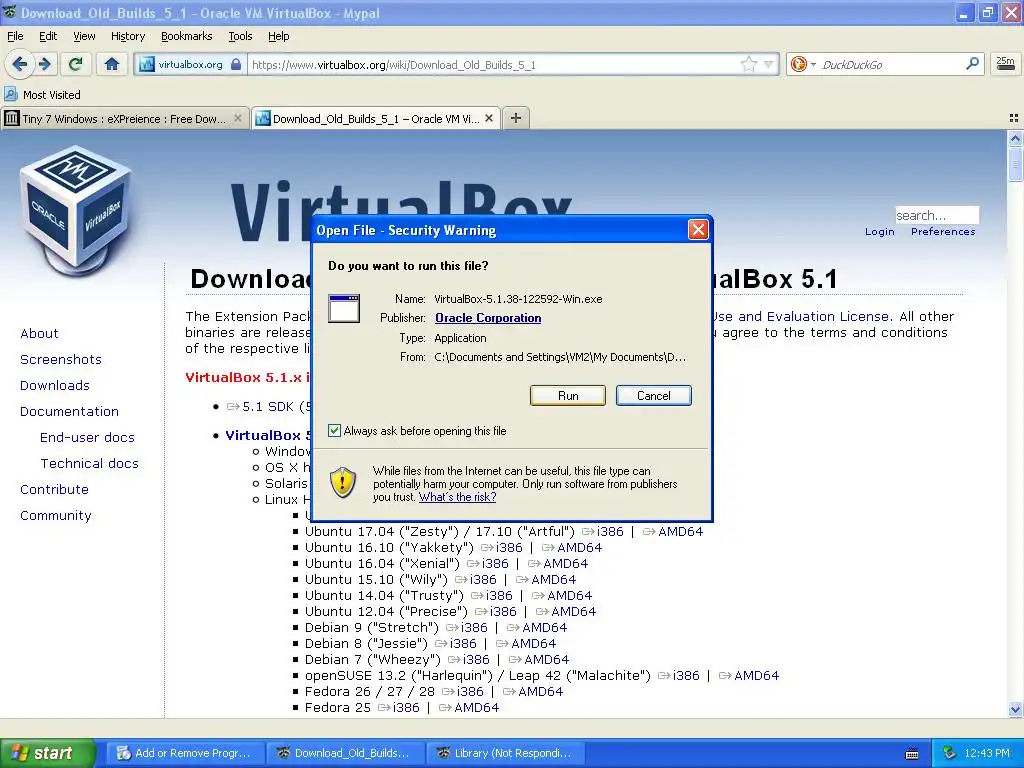Click the application file icon in dialog
This screenshot has width=1024, height=768.
pyautogui.click(x=344, y=308)
